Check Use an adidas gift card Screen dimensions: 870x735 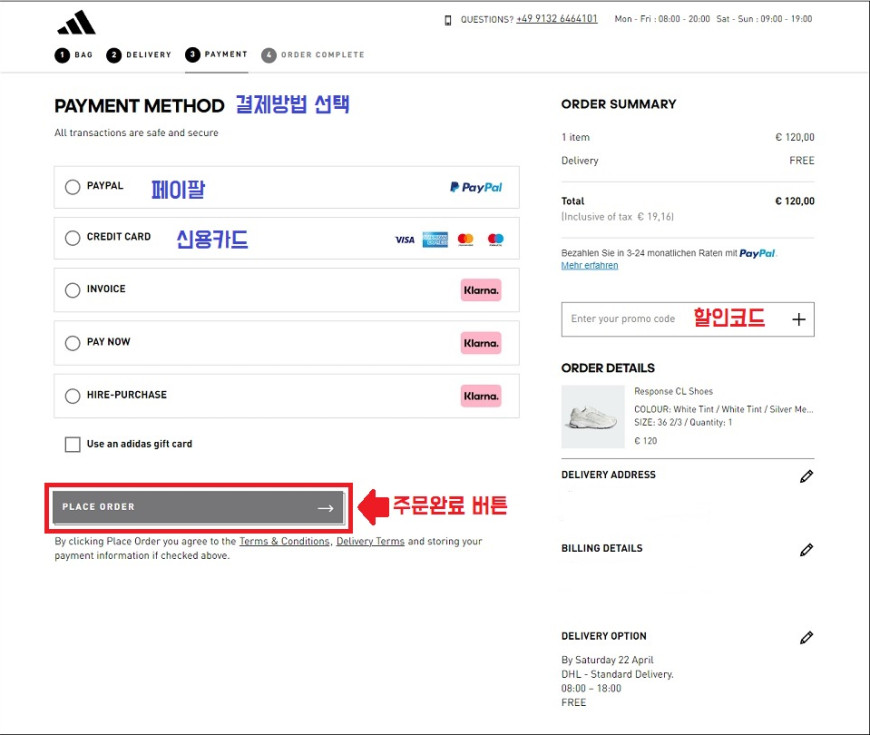73,444
